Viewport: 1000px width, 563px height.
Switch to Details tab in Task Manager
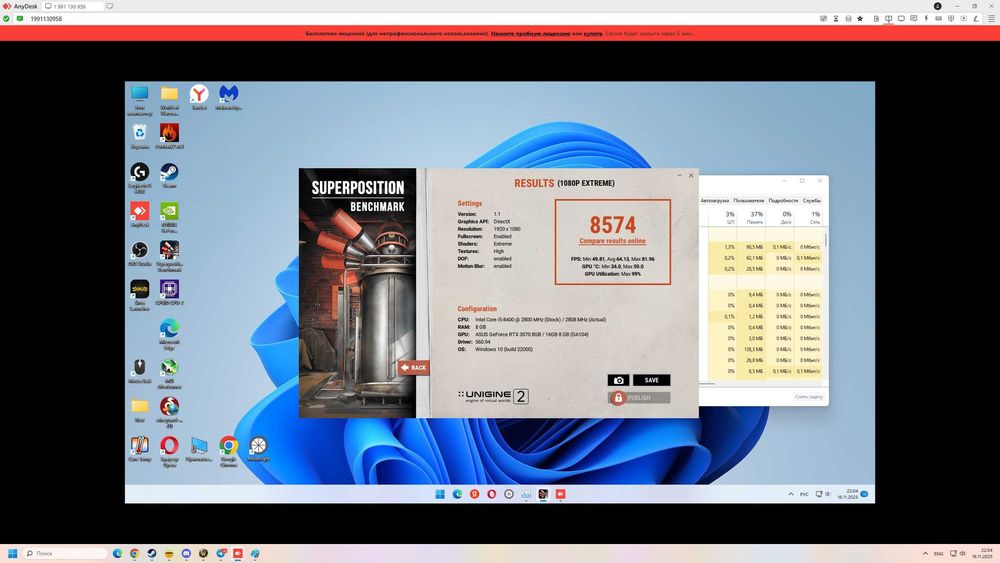783,200
